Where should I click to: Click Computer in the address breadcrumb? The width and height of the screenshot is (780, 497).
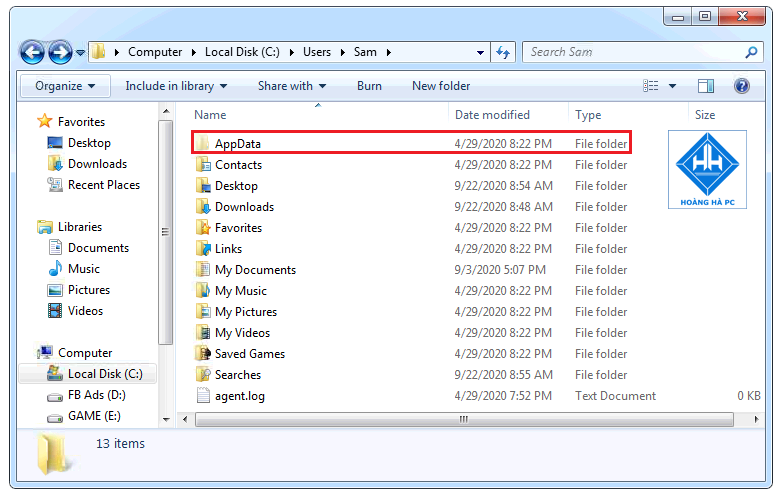click(x=155, y=52)
